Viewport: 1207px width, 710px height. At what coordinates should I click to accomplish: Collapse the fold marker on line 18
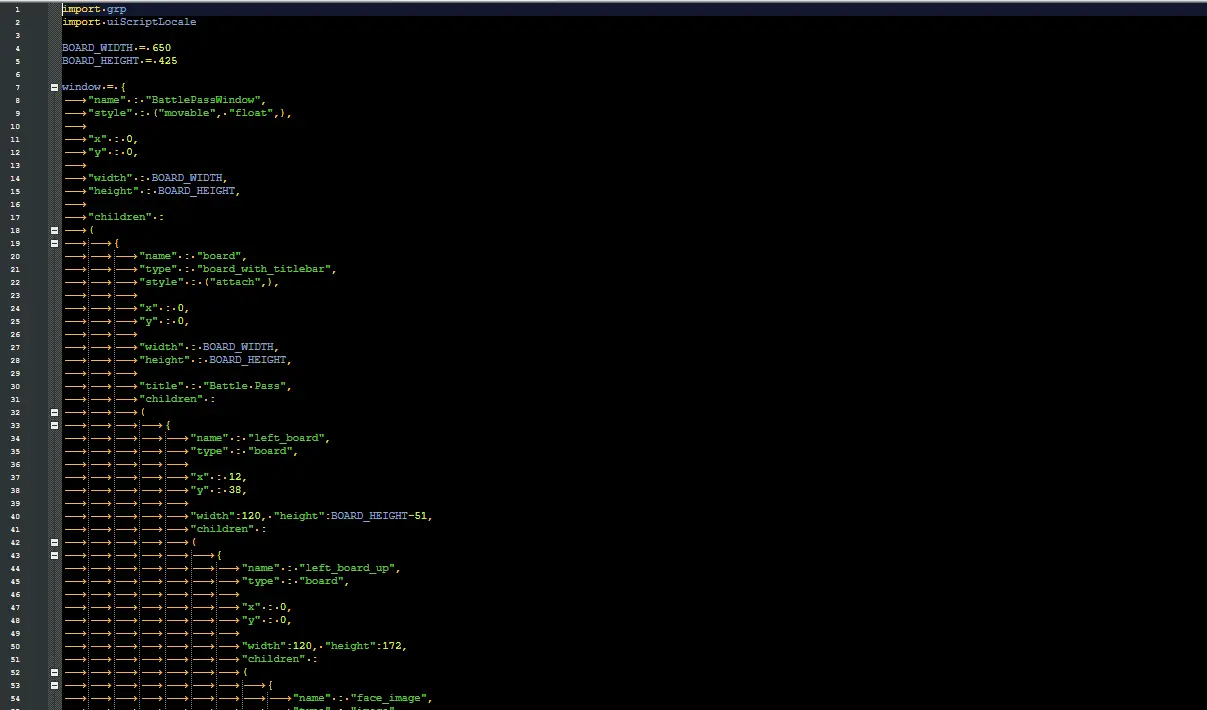[x=54, y=230]
